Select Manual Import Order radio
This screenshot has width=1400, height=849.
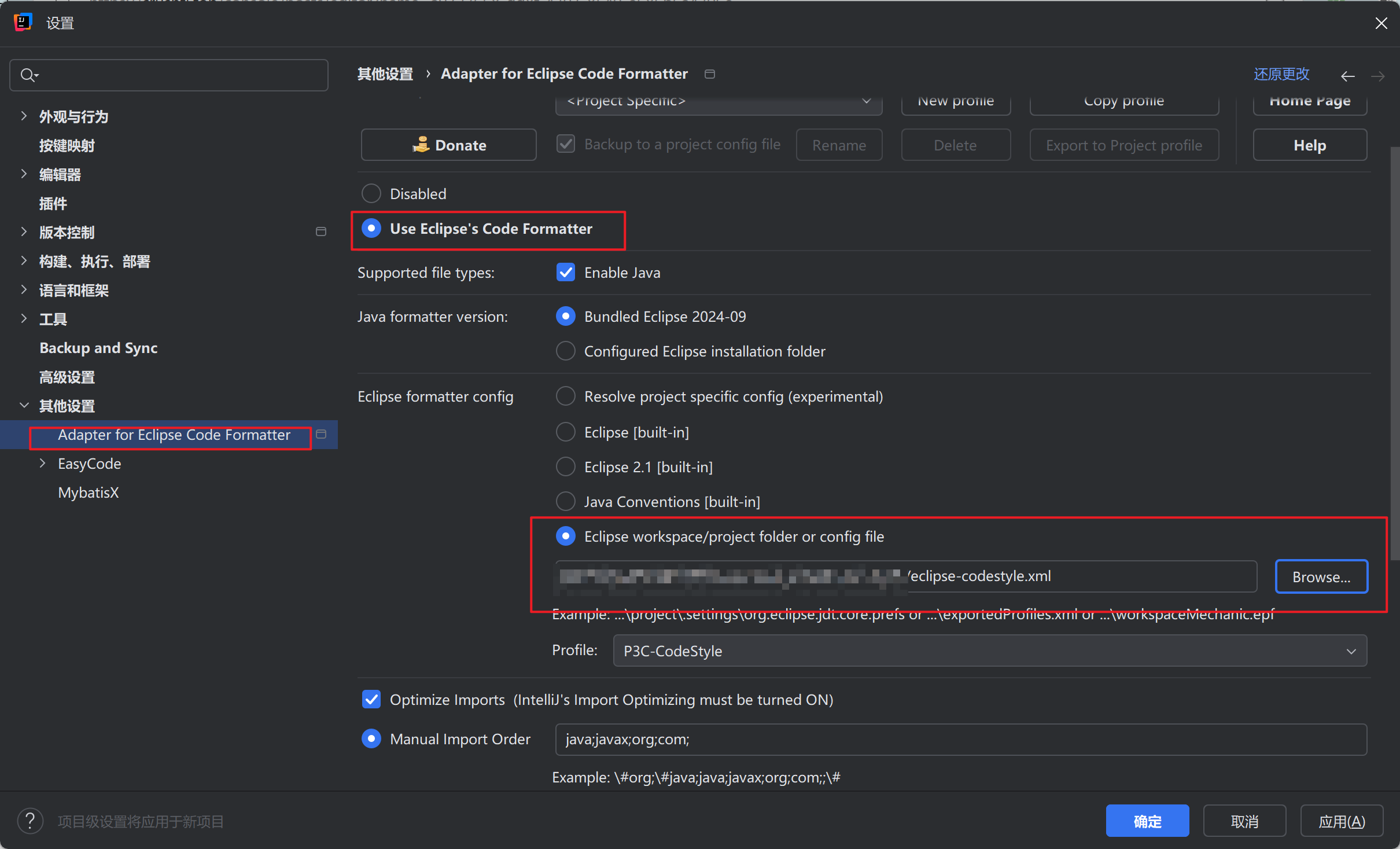point(371,739)
